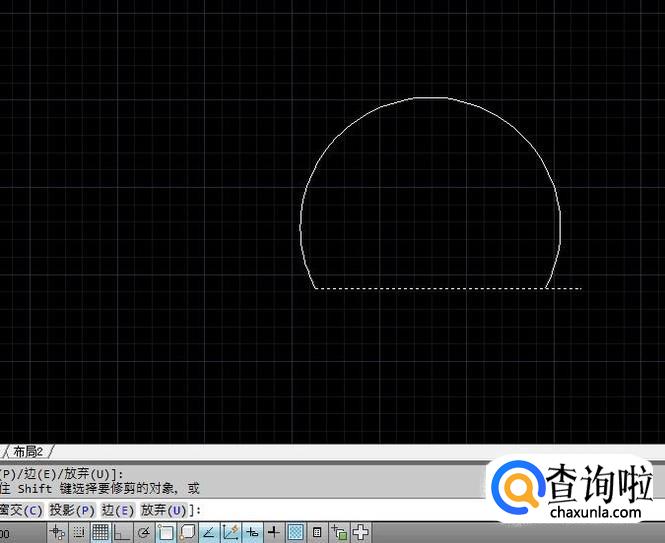The width and height of the screenshot is (665, 543).
Task: Toggle Transparency display icon
Action: pyautogui.click(x=295, y=532)
